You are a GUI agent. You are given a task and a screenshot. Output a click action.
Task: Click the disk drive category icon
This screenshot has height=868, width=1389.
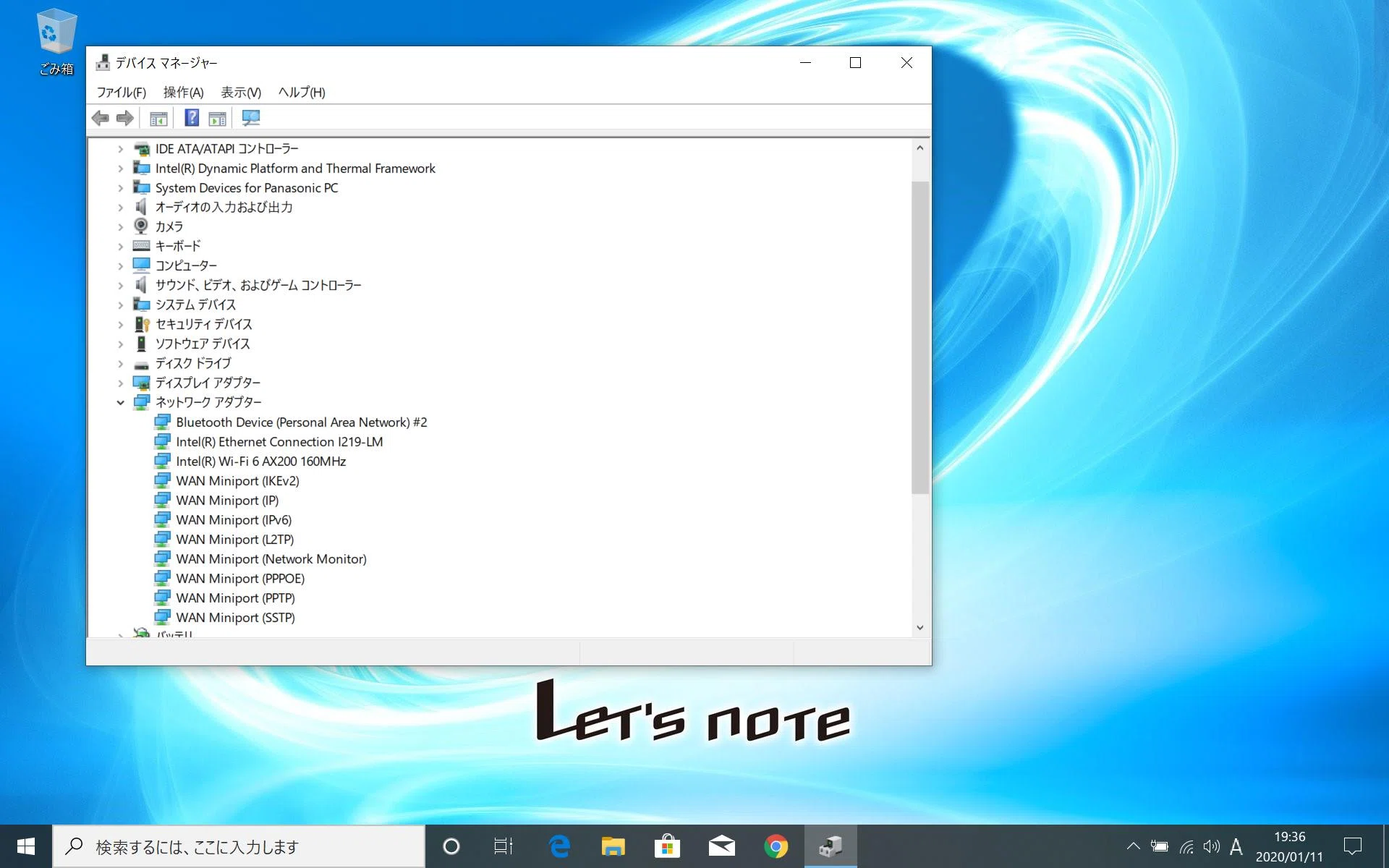point(142,364)
